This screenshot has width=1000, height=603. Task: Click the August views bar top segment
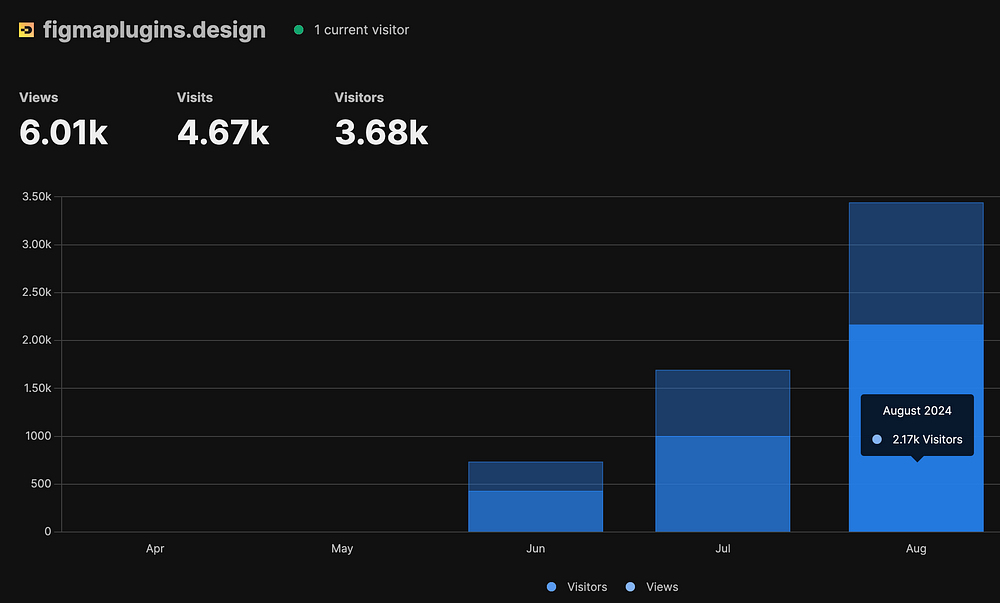916,263
